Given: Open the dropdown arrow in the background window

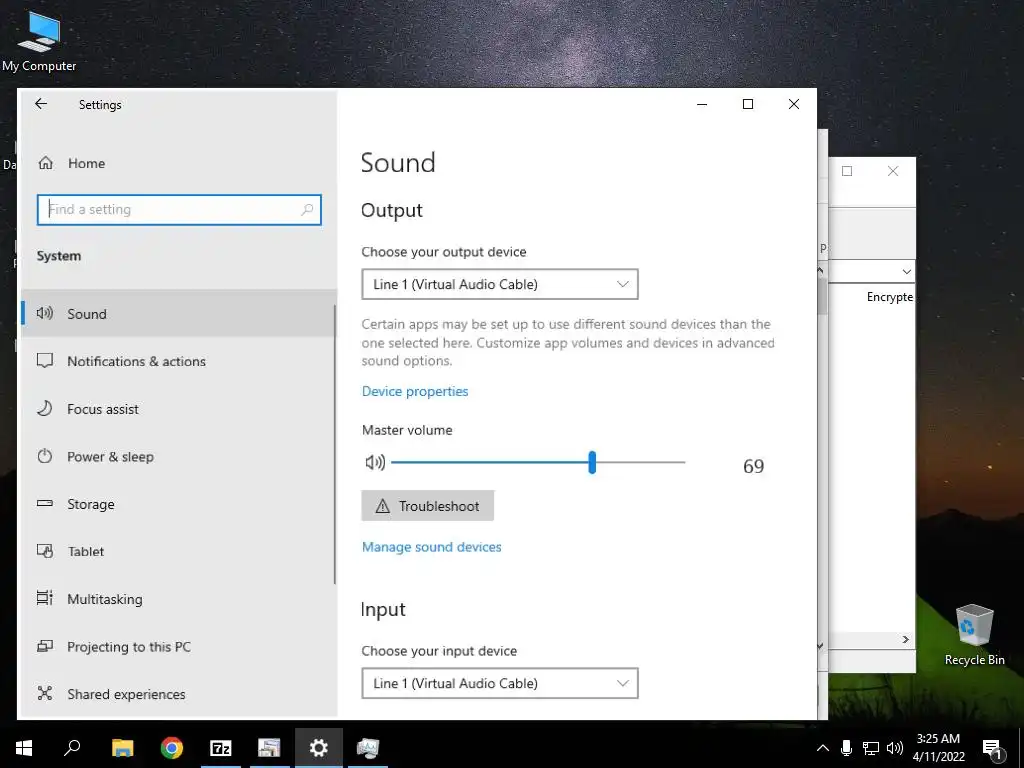Looking at the screenshot, I should pos(906,272).
